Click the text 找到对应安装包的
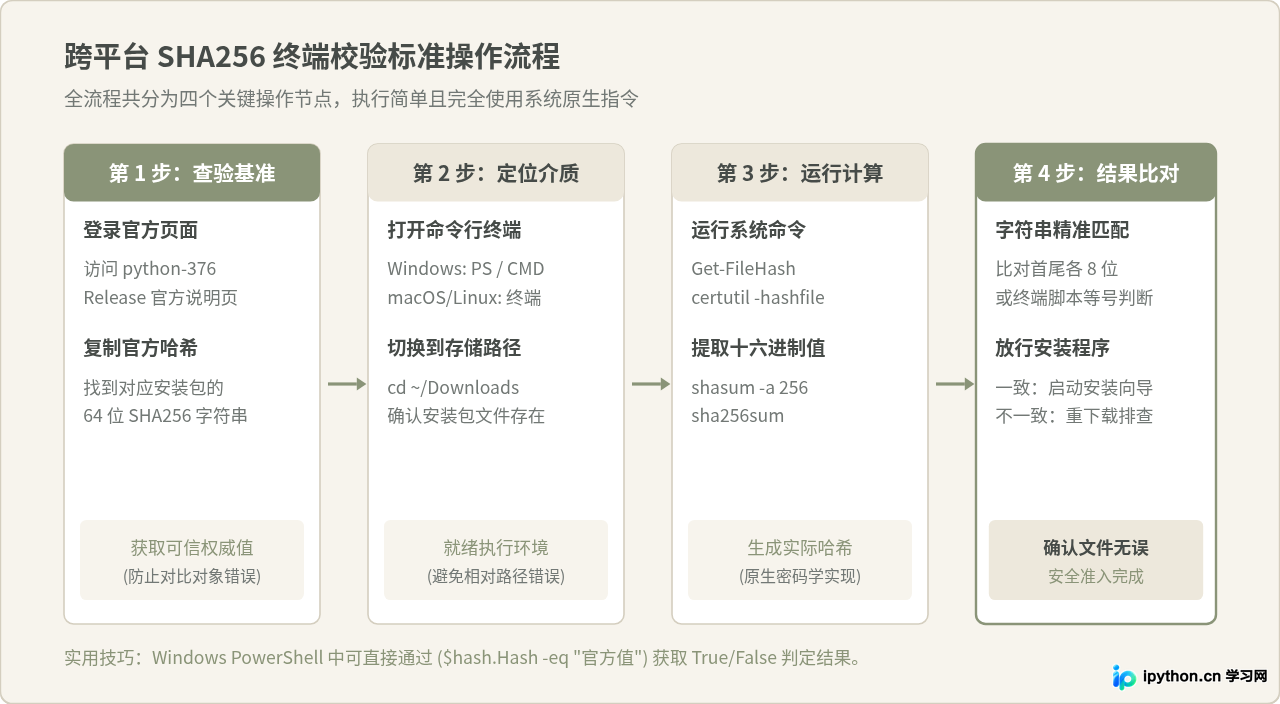 point(154,387)
